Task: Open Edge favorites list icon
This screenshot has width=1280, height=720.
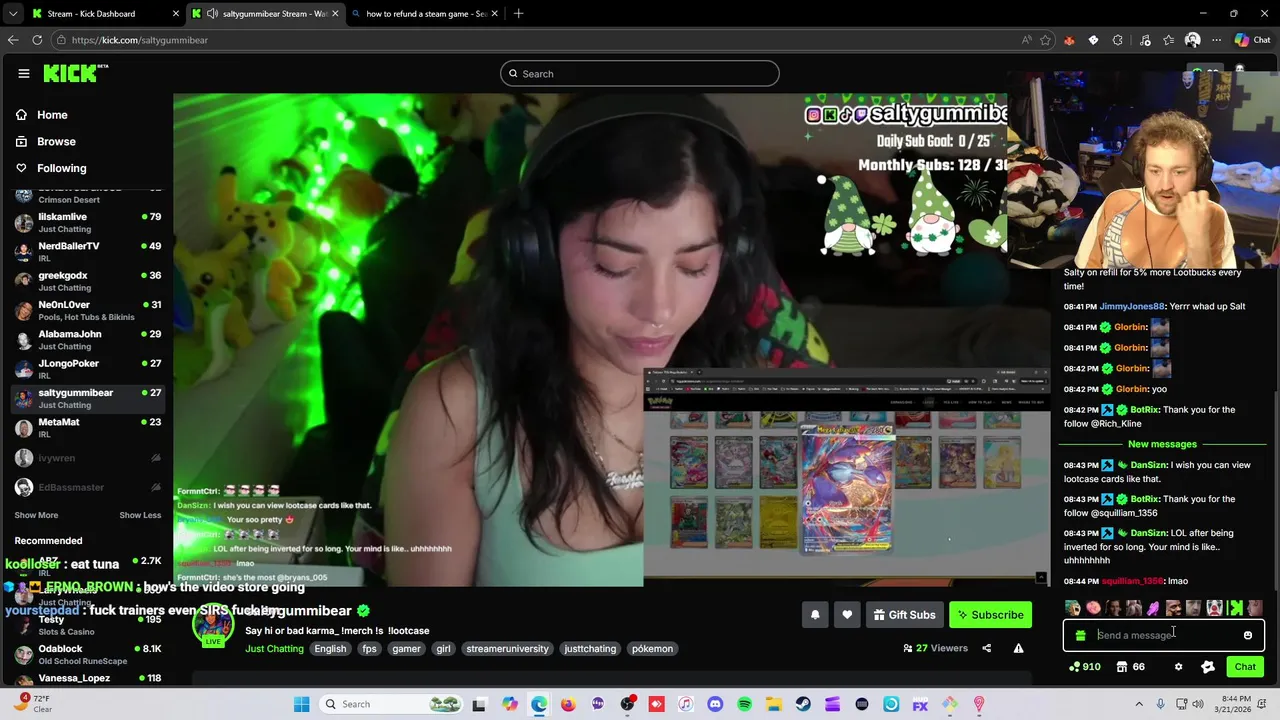Action: pyautogui.click(x=1168, y=40)
